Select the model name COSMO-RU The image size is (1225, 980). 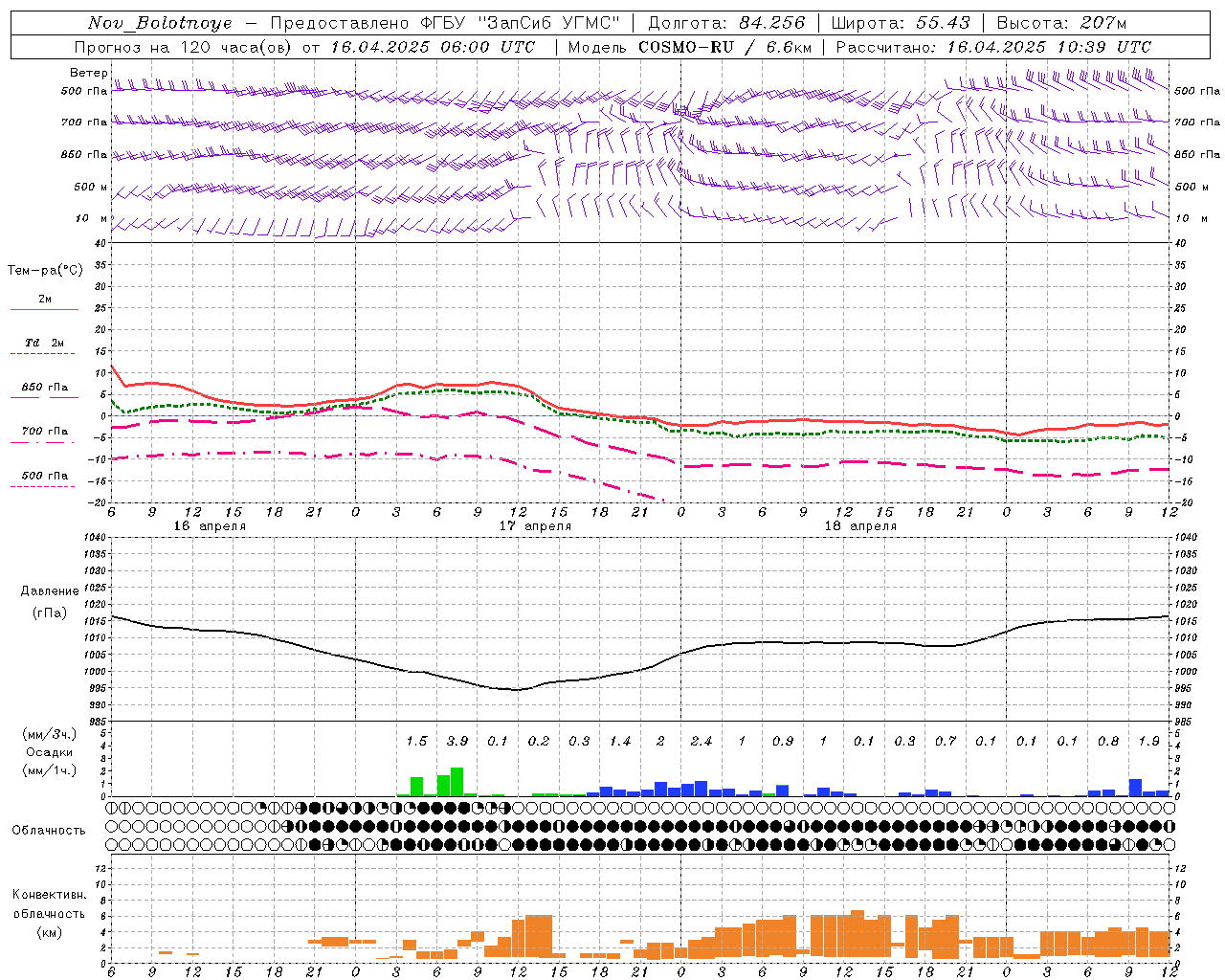[x=686, y=47]
